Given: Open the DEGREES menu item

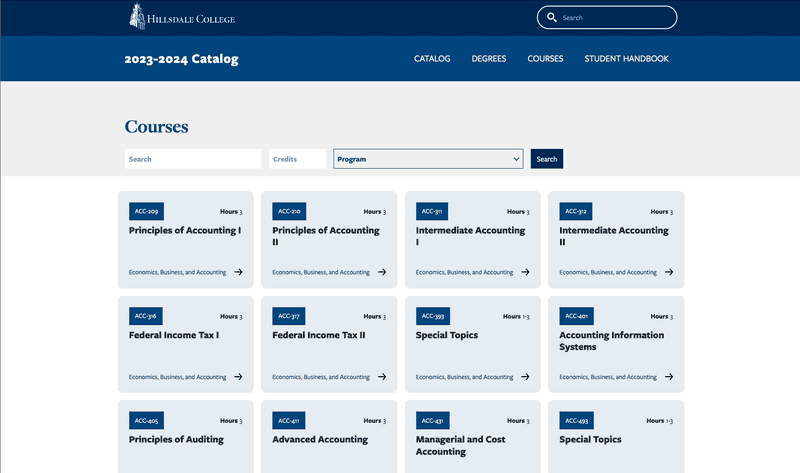Looking at the screenshot, I should [x=489, y=59].
